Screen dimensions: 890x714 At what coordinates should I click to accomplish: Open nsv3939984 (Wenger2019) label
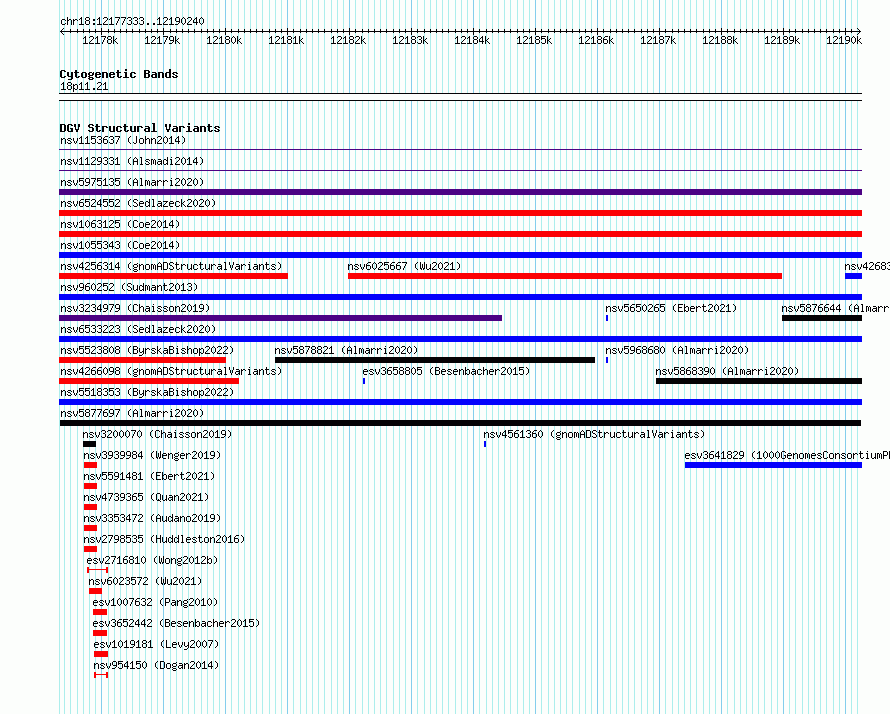pos(152,455)
